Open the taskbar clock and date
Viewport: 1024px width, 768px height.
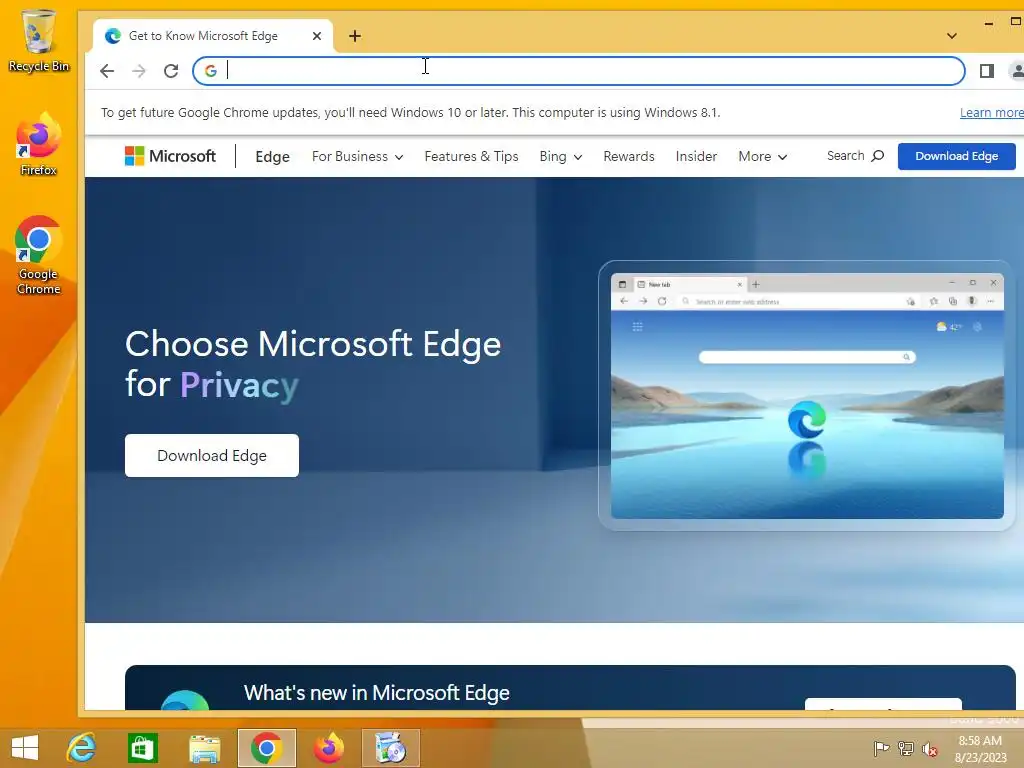tap(980, 748)
